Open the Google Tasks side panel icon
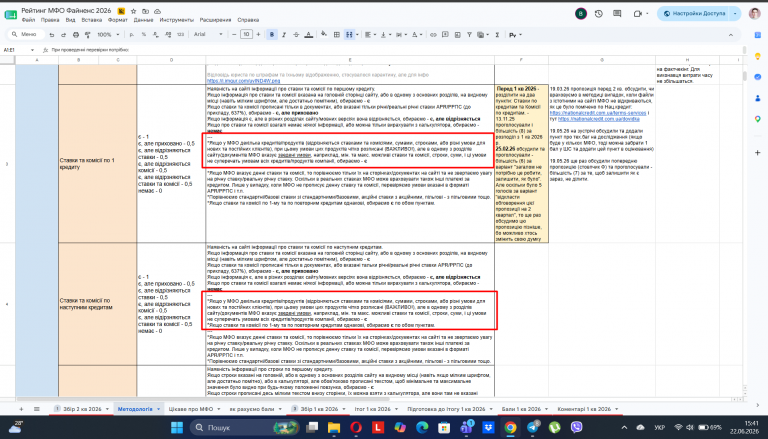This screenshot has width=768, height=439. tap(757, 77)
